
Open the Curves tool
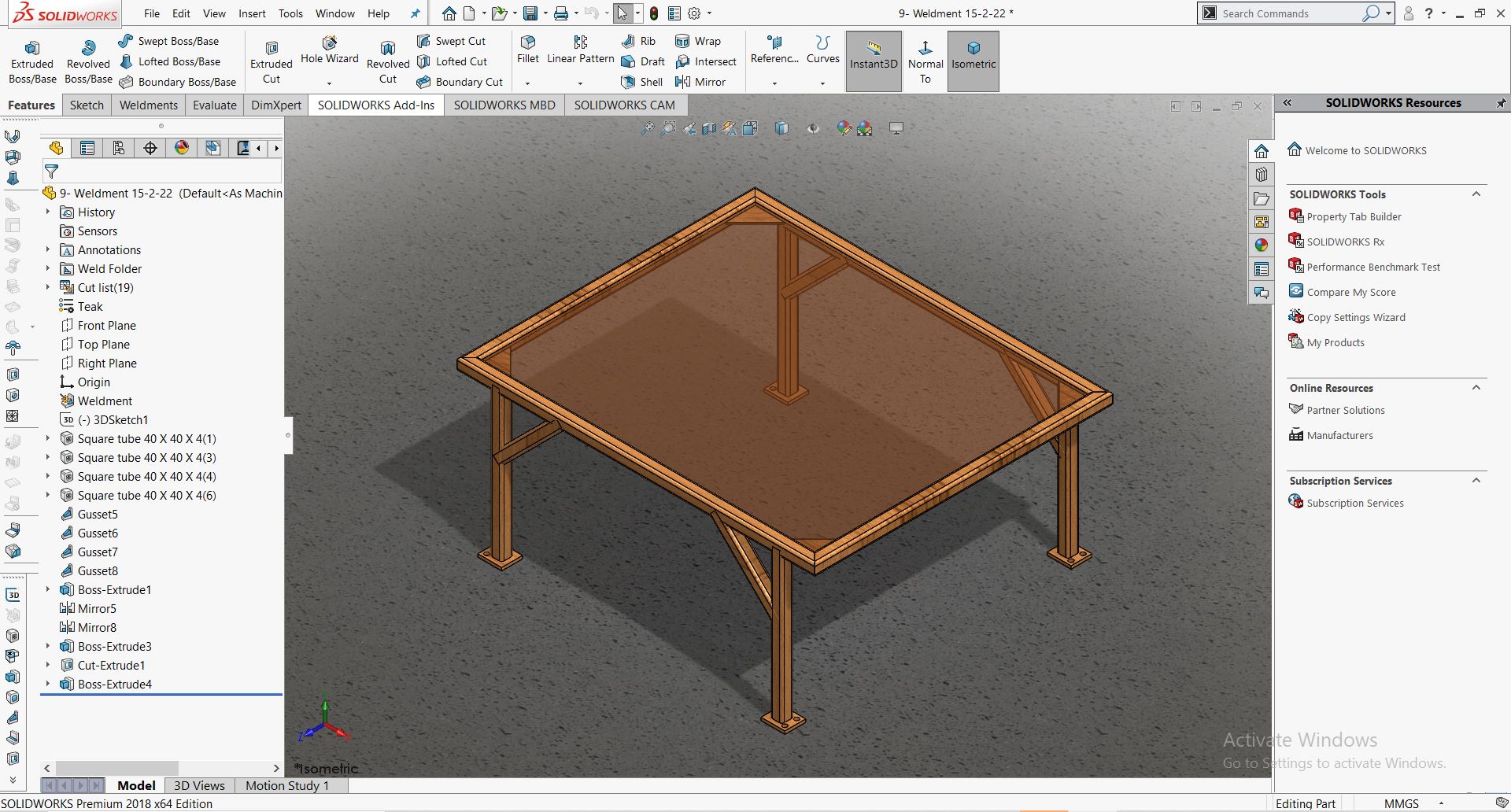[823, 50]
